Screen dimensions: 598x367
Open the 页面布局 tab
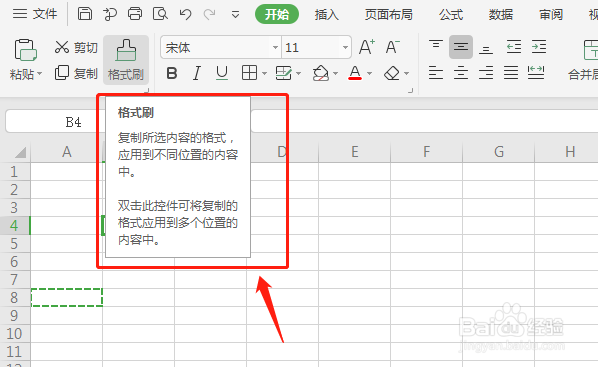tap(388, 14)
